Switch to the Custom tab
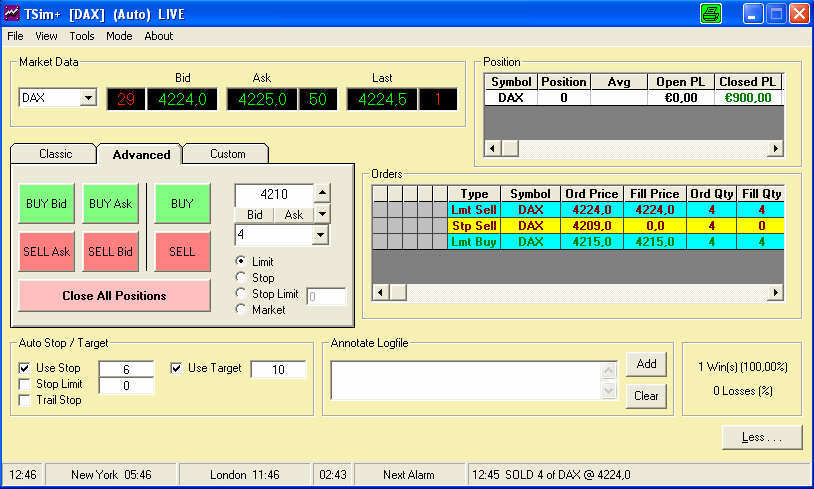This screenshot has height=489, width=814. pyautogui.click(x=227, y=154)
